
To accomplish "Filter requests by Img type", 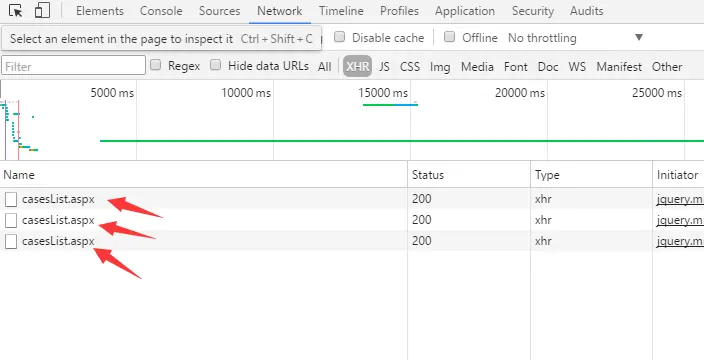I will [x=440, y=67].
